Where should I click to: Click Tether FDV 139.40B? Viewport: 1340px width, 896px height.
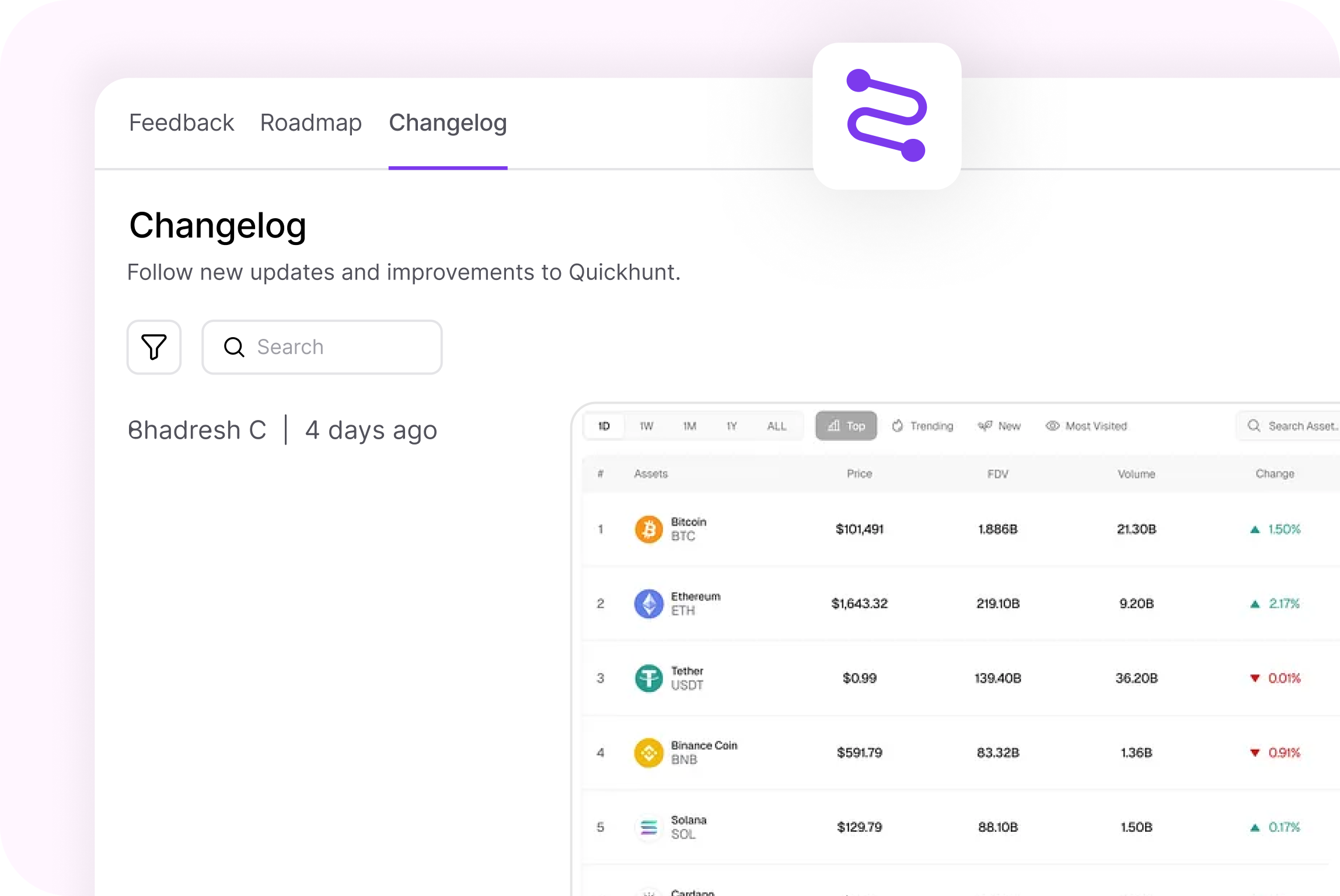point(998,678)
